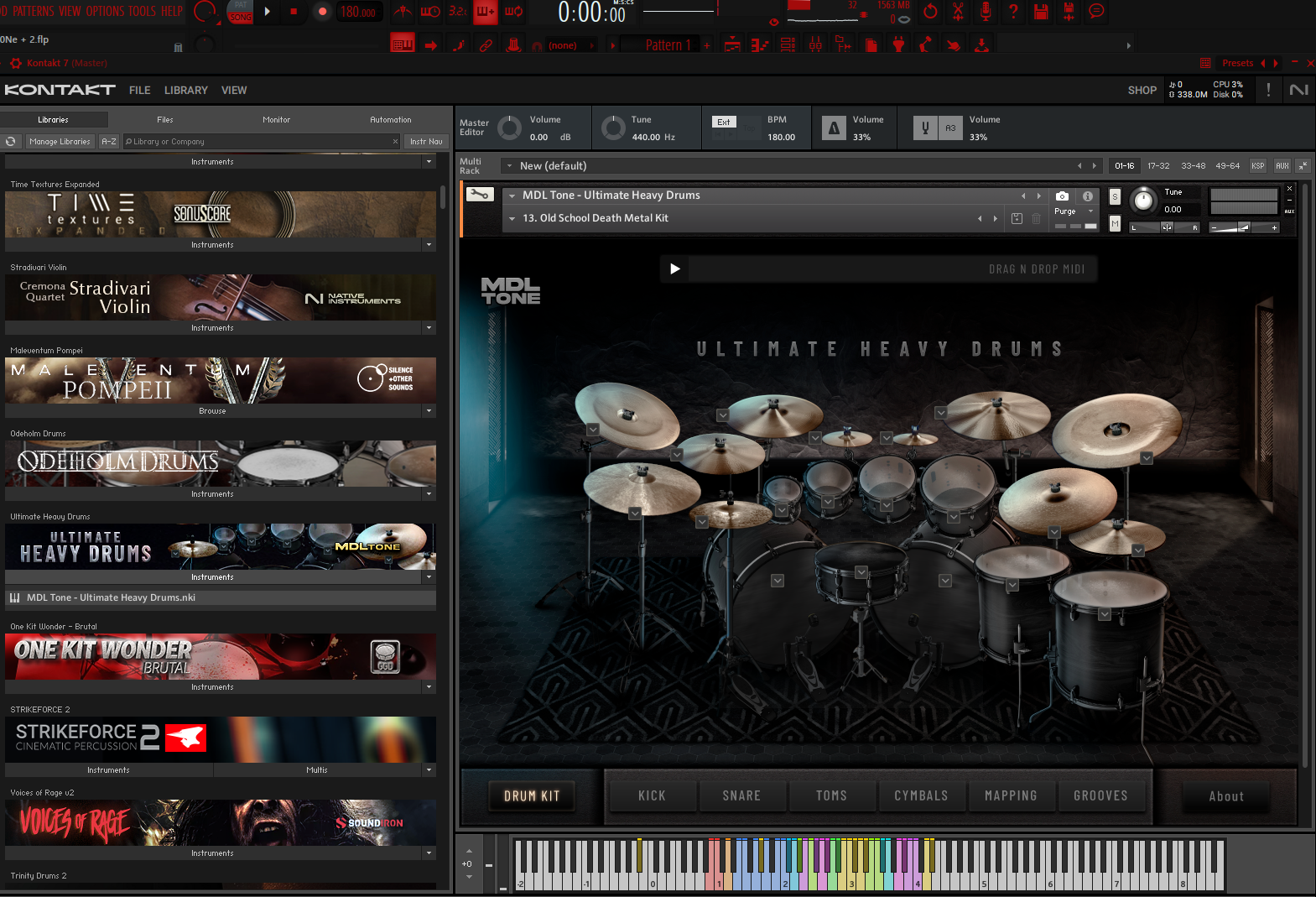
Task: Click the FL Studio save disk icon
Action: (x=1041, y=12)
